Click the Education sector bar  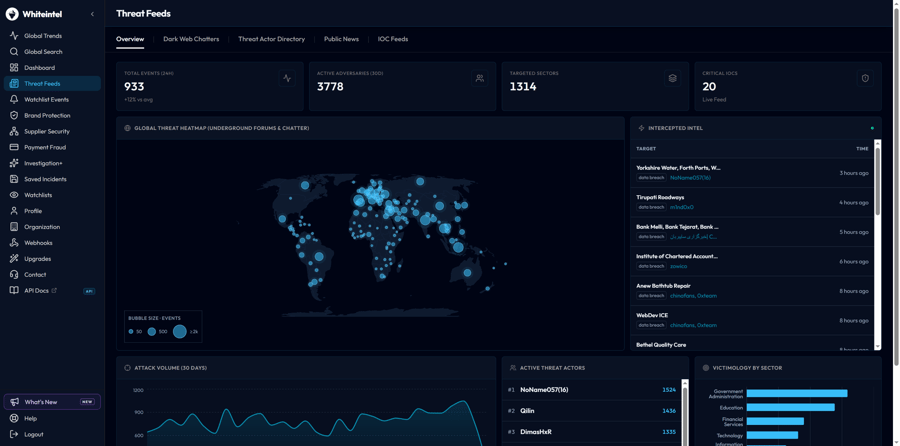click(x=790, y=407)
